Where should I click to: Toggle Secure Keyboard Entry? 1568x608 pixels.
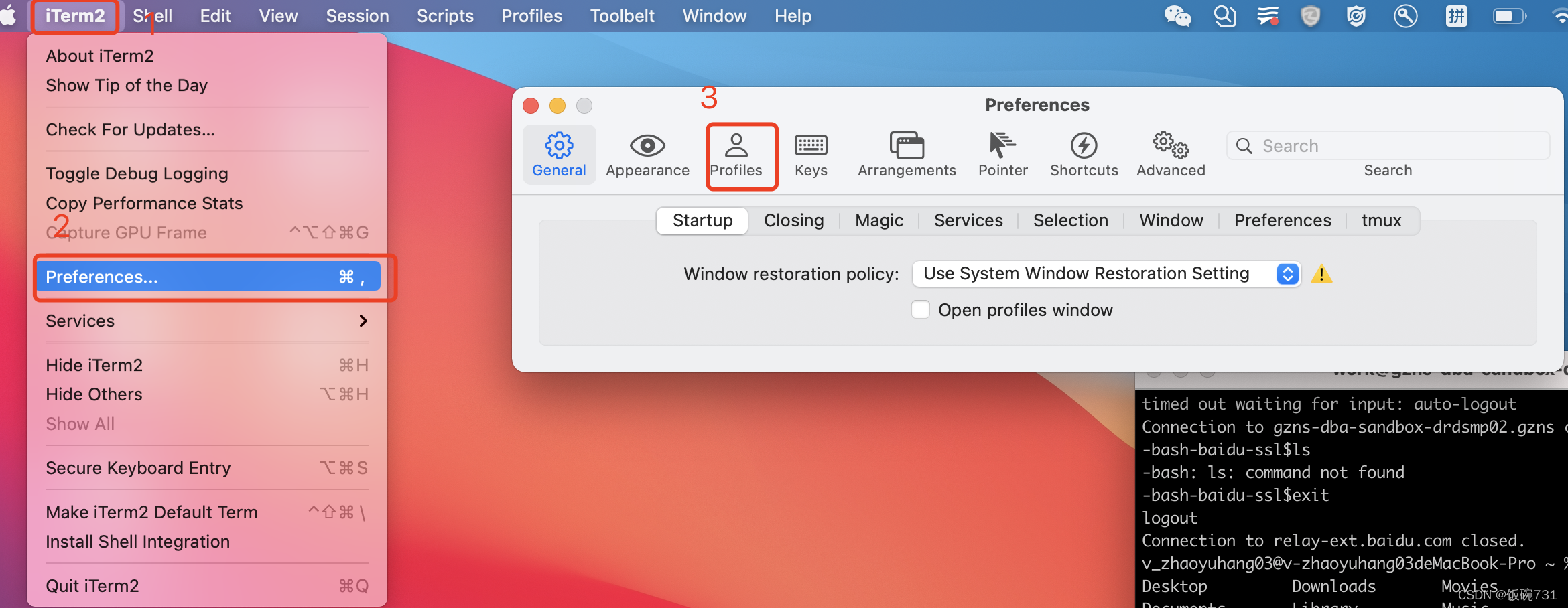pos(138,467)
